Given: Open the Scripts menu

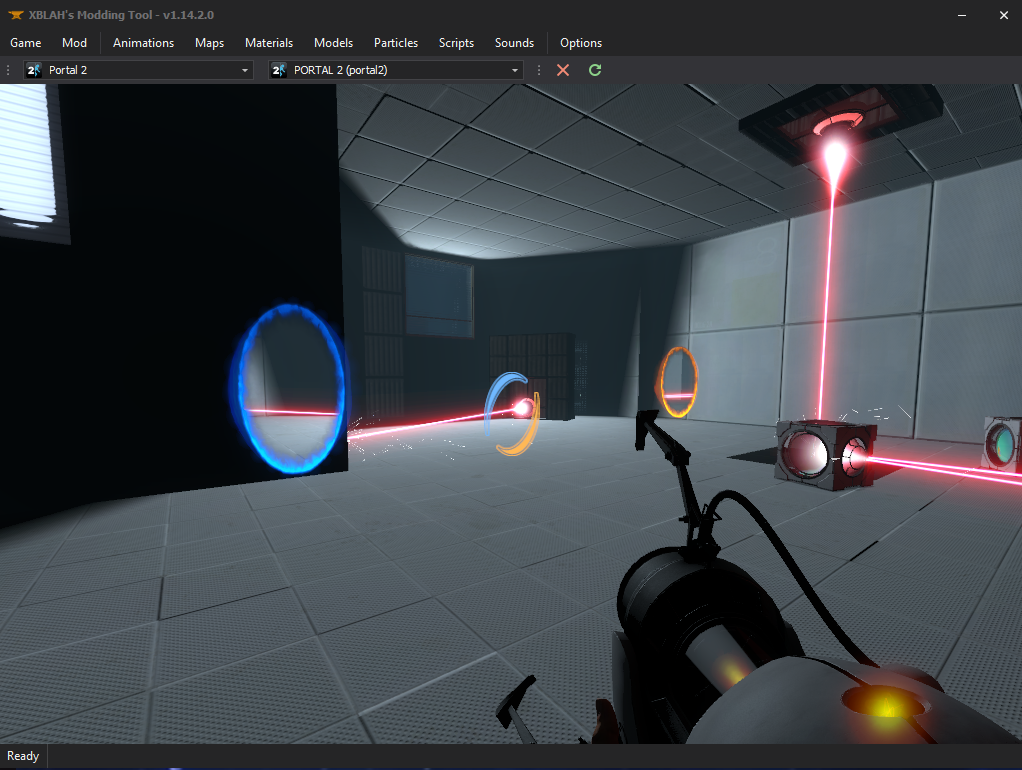Looking at the screenshot, I should [x=456, y=43].
